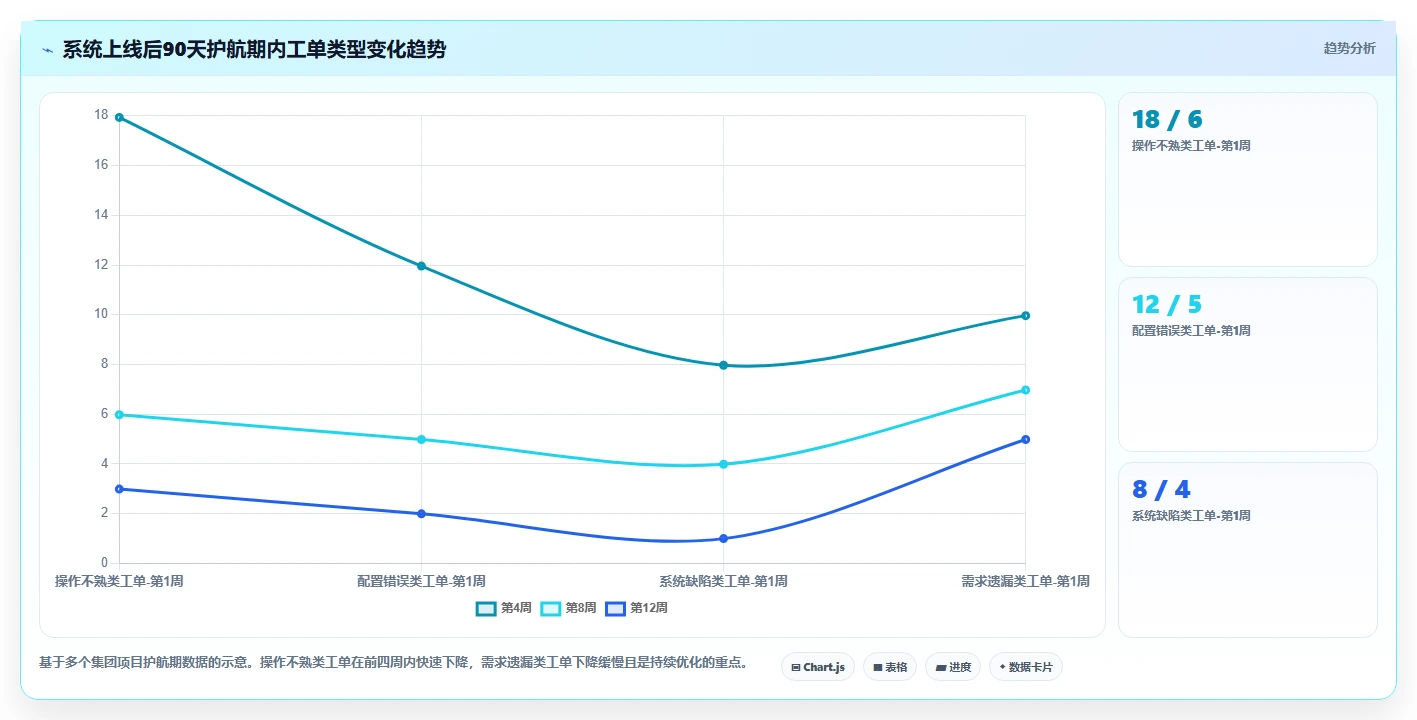Image resolution: width=1417 pixels, height=720 pixels.
Task: Click x-axis label 操作不熟类工单-第1周
Action: click(119, 581)
